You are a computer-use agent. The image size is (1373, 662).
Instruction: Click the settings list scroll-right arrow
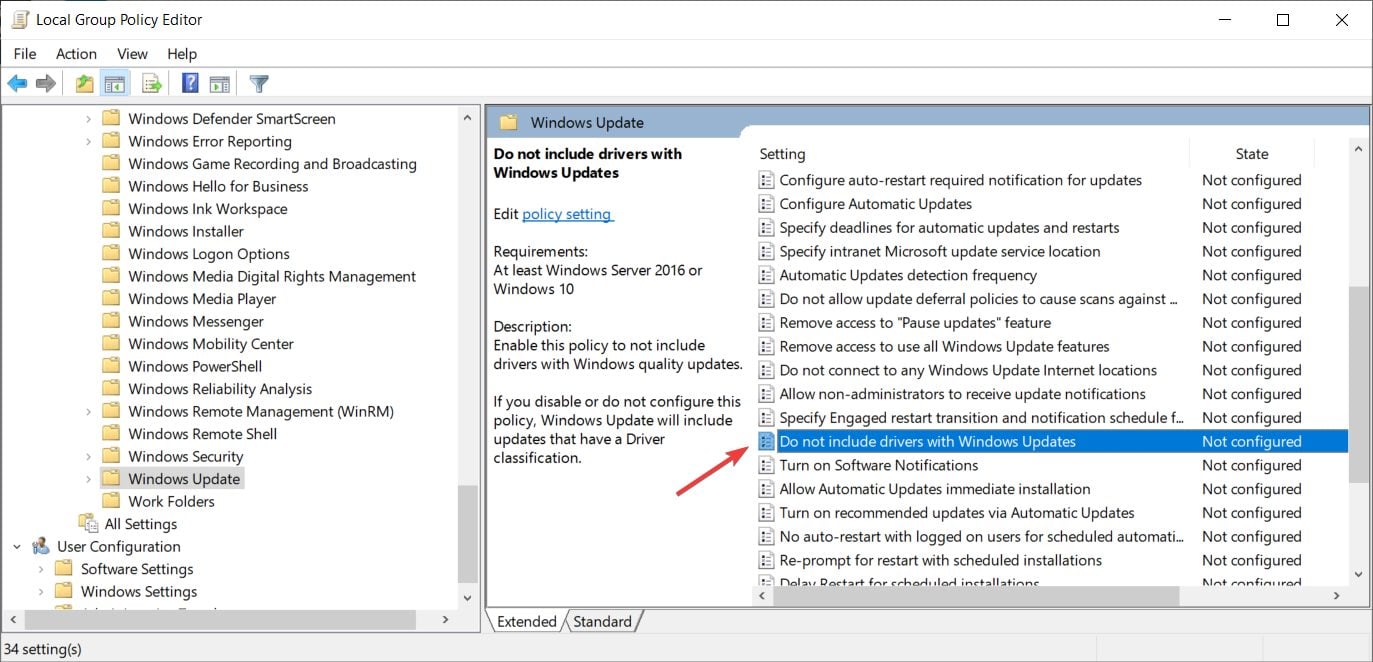1337,595
